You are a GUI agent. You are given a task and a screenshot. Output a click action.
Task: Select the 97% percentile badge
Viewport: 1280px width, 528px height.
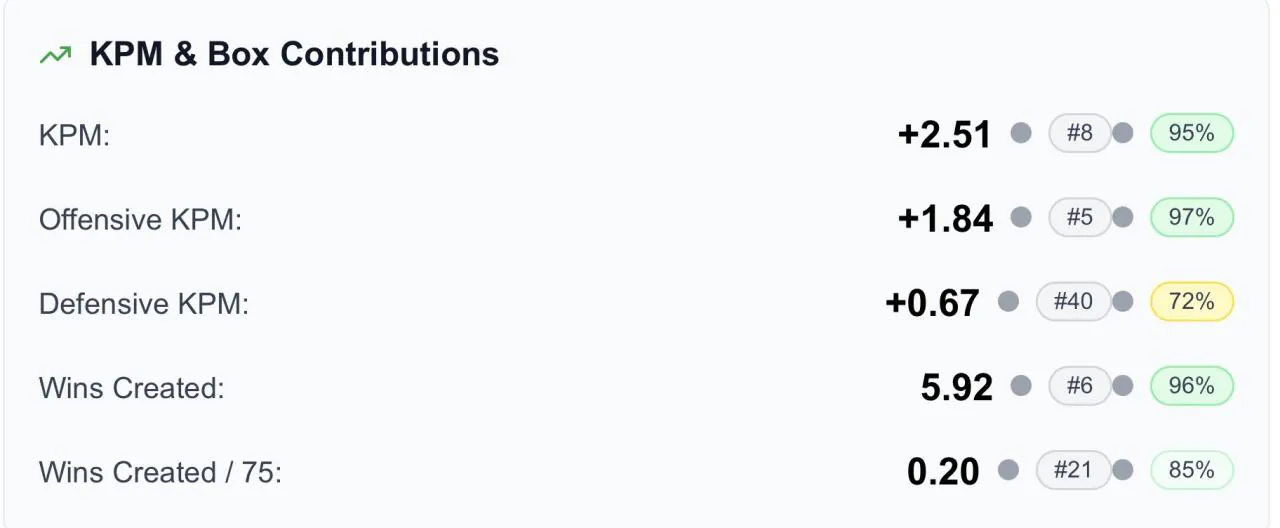(x=1192, y=217)
